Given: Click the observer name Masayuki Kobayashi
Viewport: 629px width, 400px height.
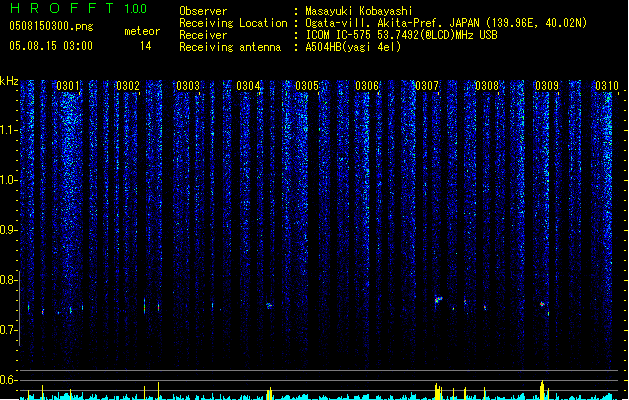Looking at the screenshot, I should click(x=359, y=11).
